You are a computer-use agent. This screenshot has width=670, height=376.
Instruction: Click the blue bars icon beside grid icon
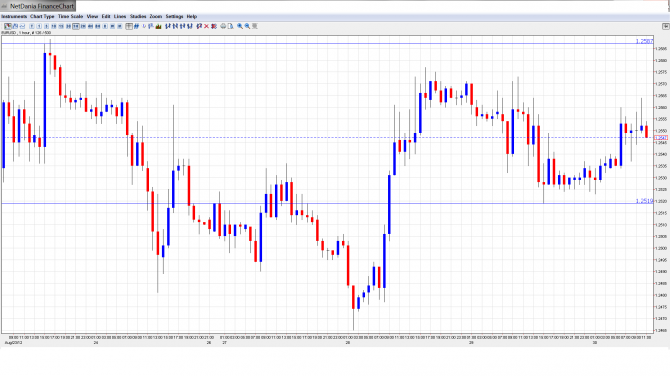point(136,26)
